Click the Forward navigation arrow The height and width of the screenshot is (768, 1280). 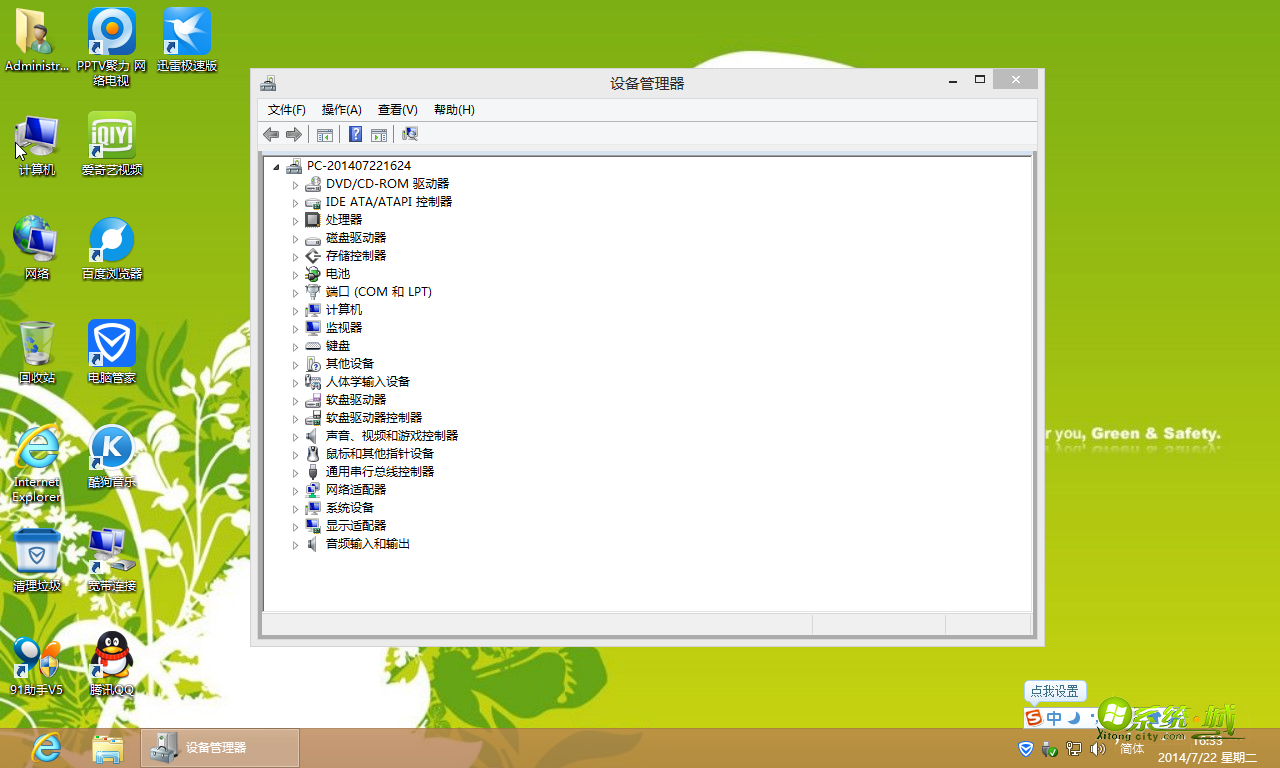tap(294, 134)
